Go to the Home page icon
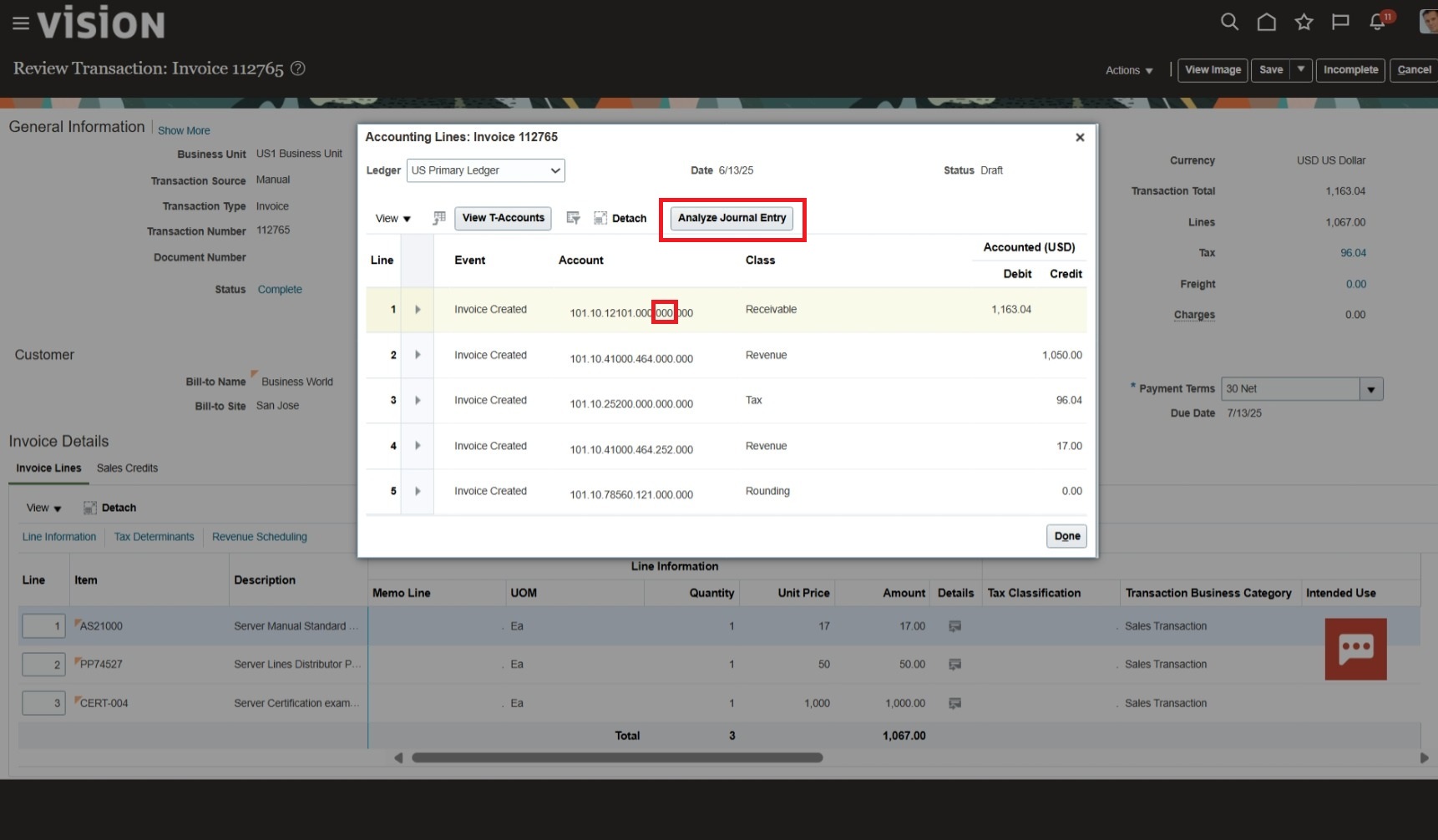 pyautogui.click(x=1266, y=22)
